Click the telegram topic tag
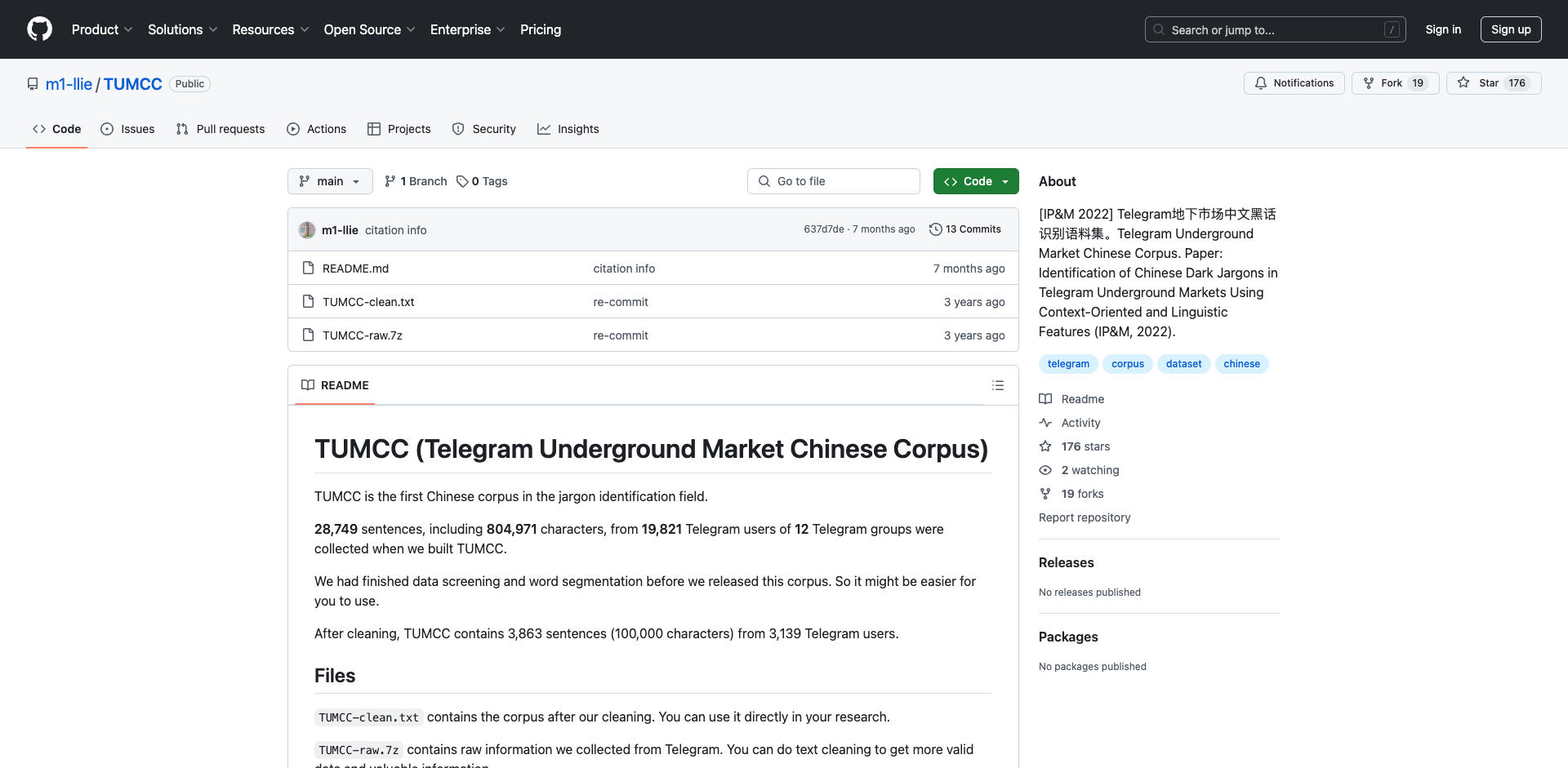 tap(1068, 364)
